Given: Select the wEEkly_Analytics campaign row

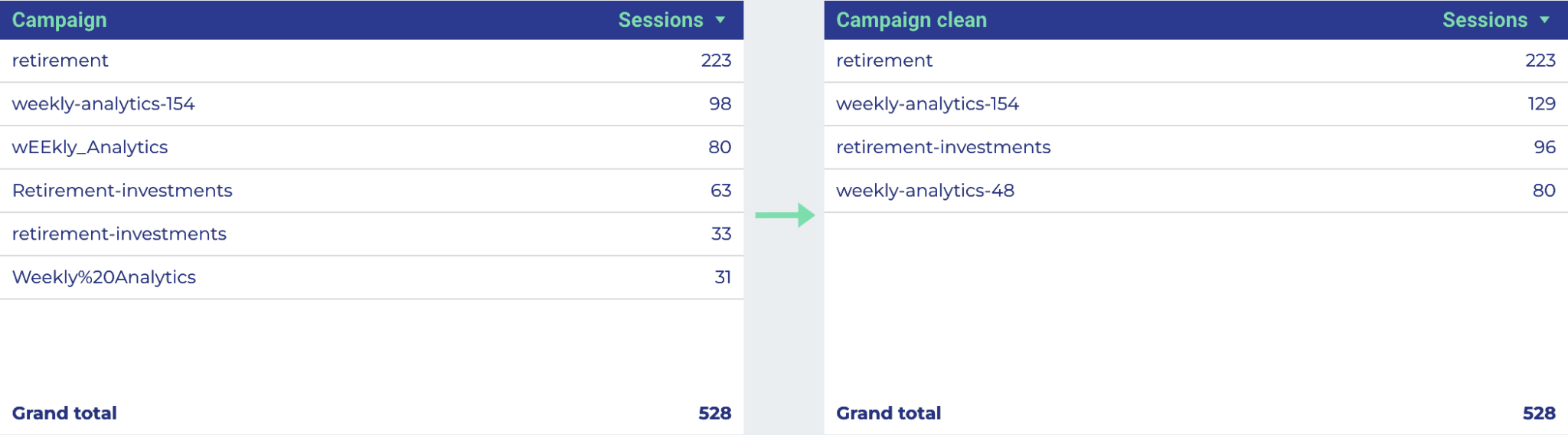Looking at the screenshot, I should click(371, 147).
